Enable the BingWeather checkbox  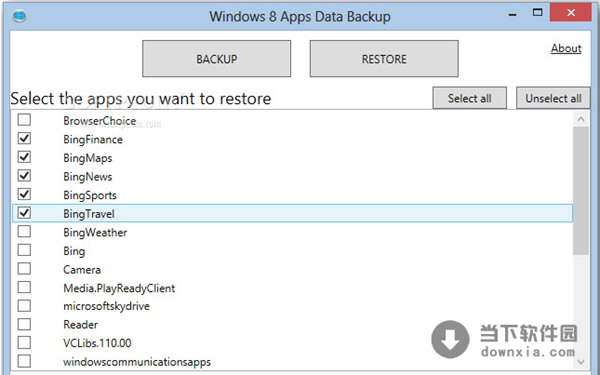(24, 232)
